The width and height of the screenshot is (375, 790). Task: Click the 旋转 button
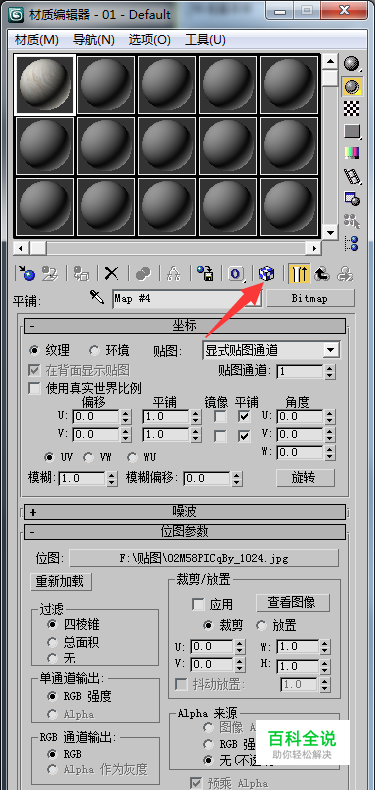(305, 478)
